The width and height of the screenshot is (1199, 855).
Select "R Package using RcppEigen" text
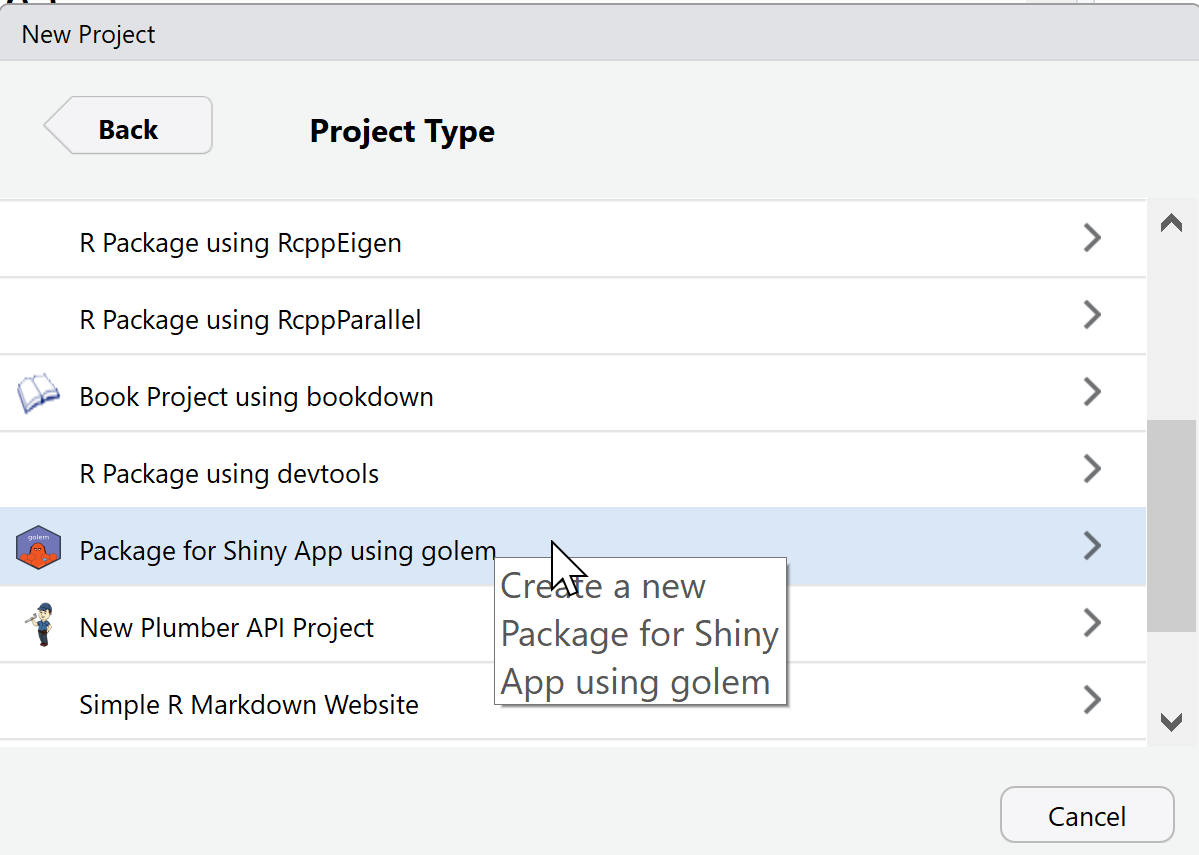tap(240, 243)
